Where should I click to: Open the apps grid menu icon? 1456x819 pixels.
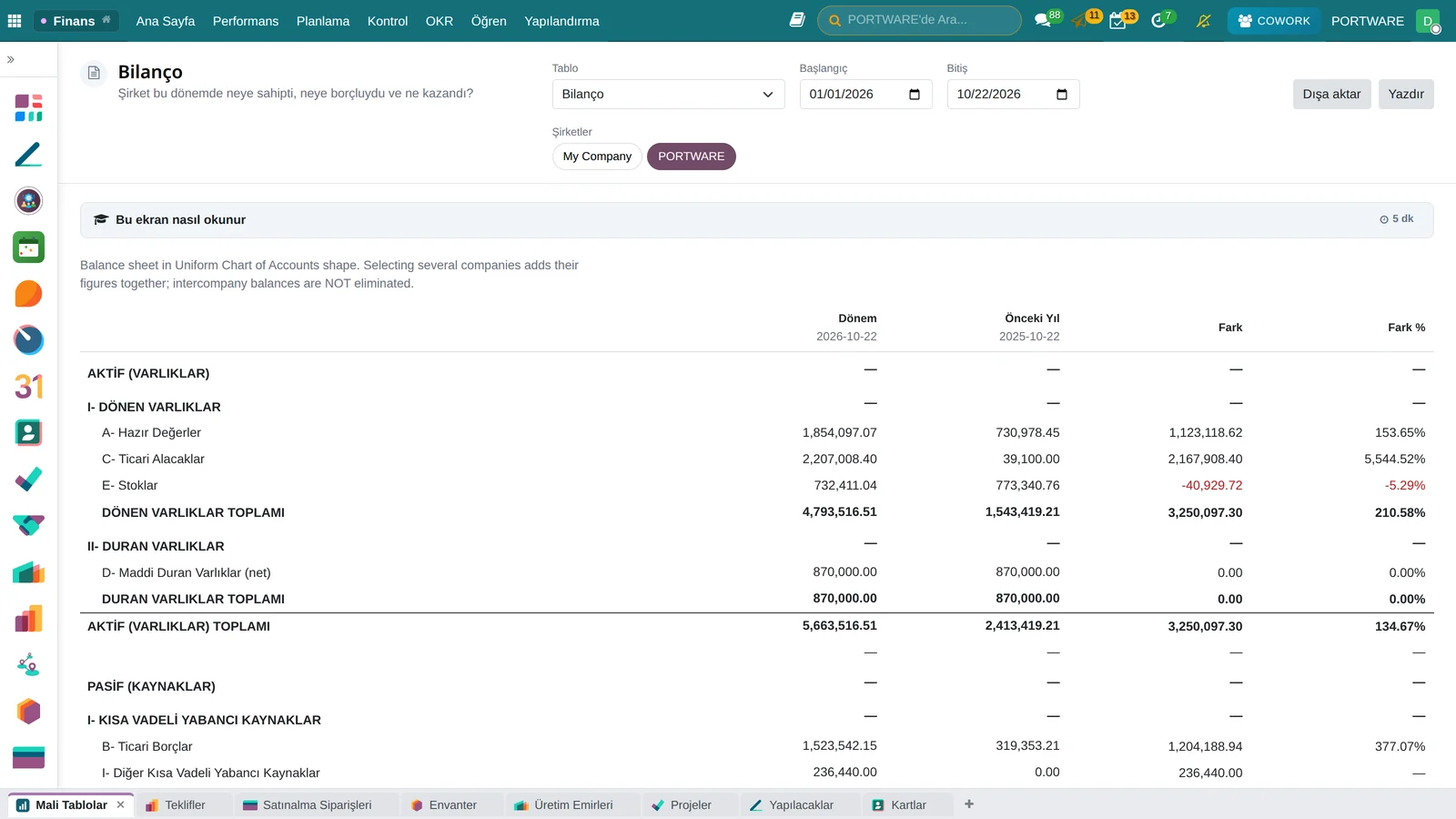[x=15, y=20]
